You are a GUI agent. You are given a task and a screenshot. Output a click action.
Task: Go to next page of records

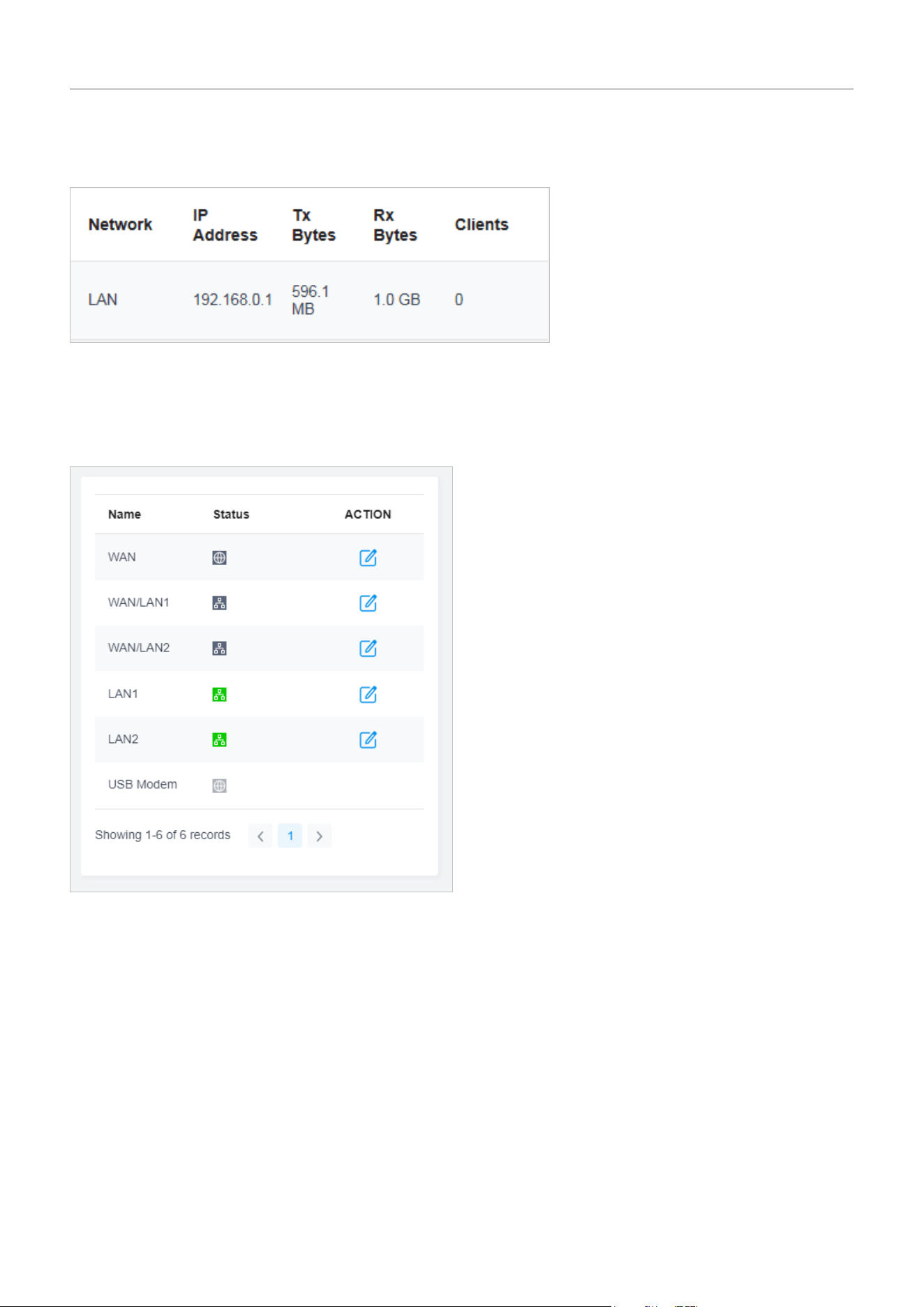tap(320, 836)
